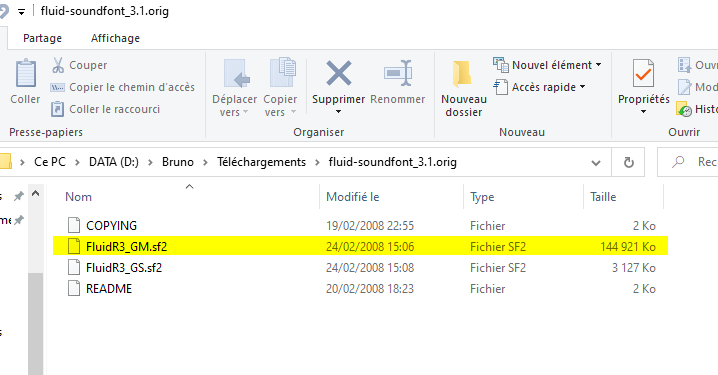Expand the chevron after Bruno

205,162
